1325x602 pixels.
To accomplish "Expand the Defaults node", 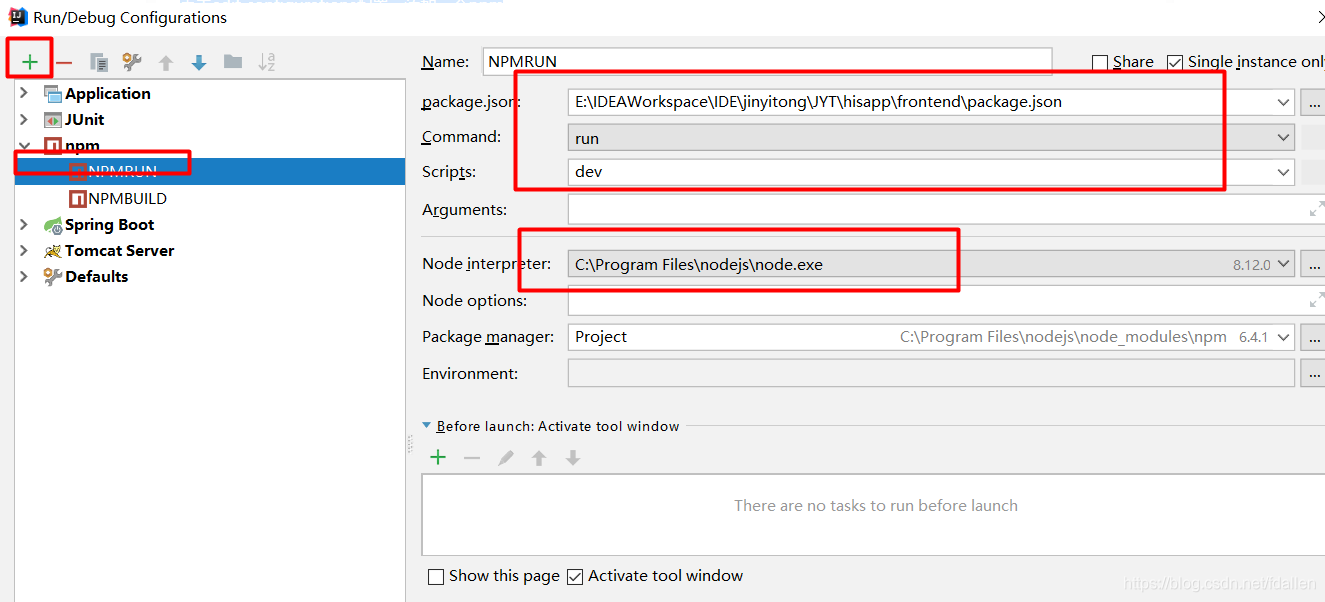I will [24, 276].
